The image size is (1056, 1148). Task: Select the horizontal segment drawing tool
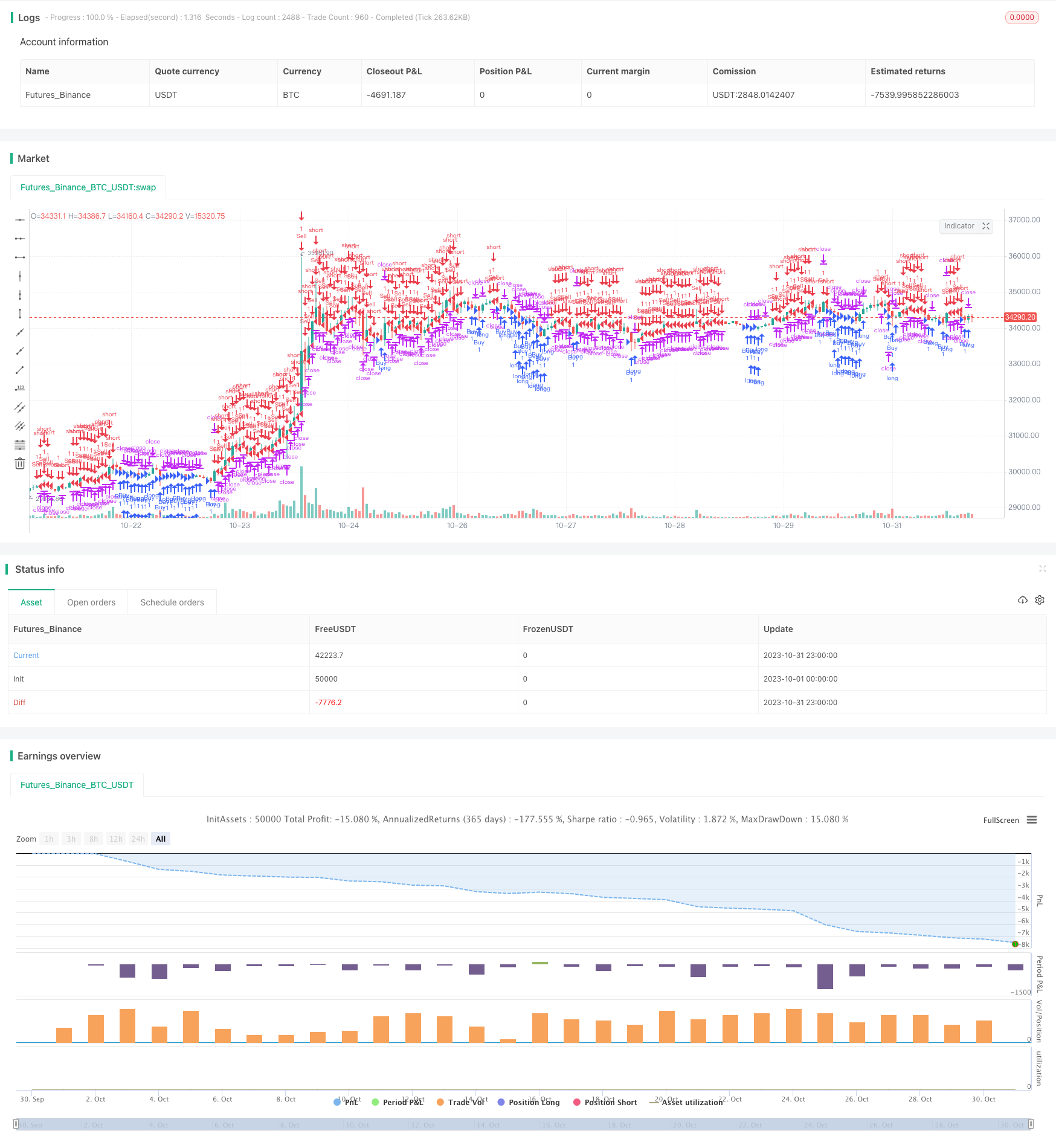[x=20, y=257]
